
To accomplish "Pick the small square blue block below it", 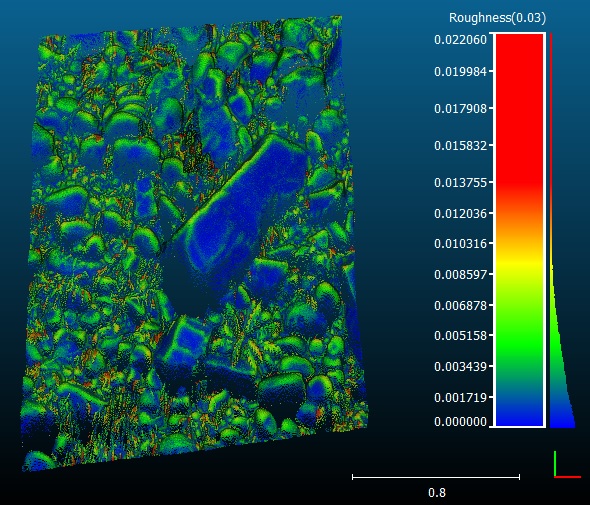I will pyautogui.click(x=185, y=341).
